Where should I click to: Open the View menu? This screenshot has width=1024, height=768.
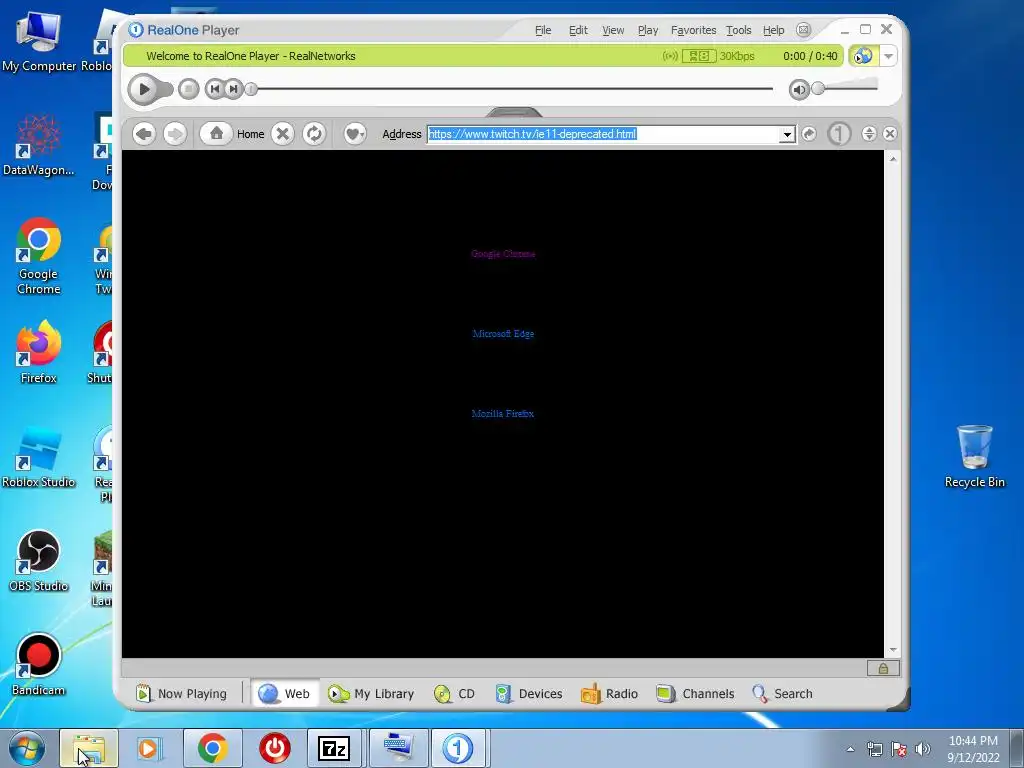[613, 30]
